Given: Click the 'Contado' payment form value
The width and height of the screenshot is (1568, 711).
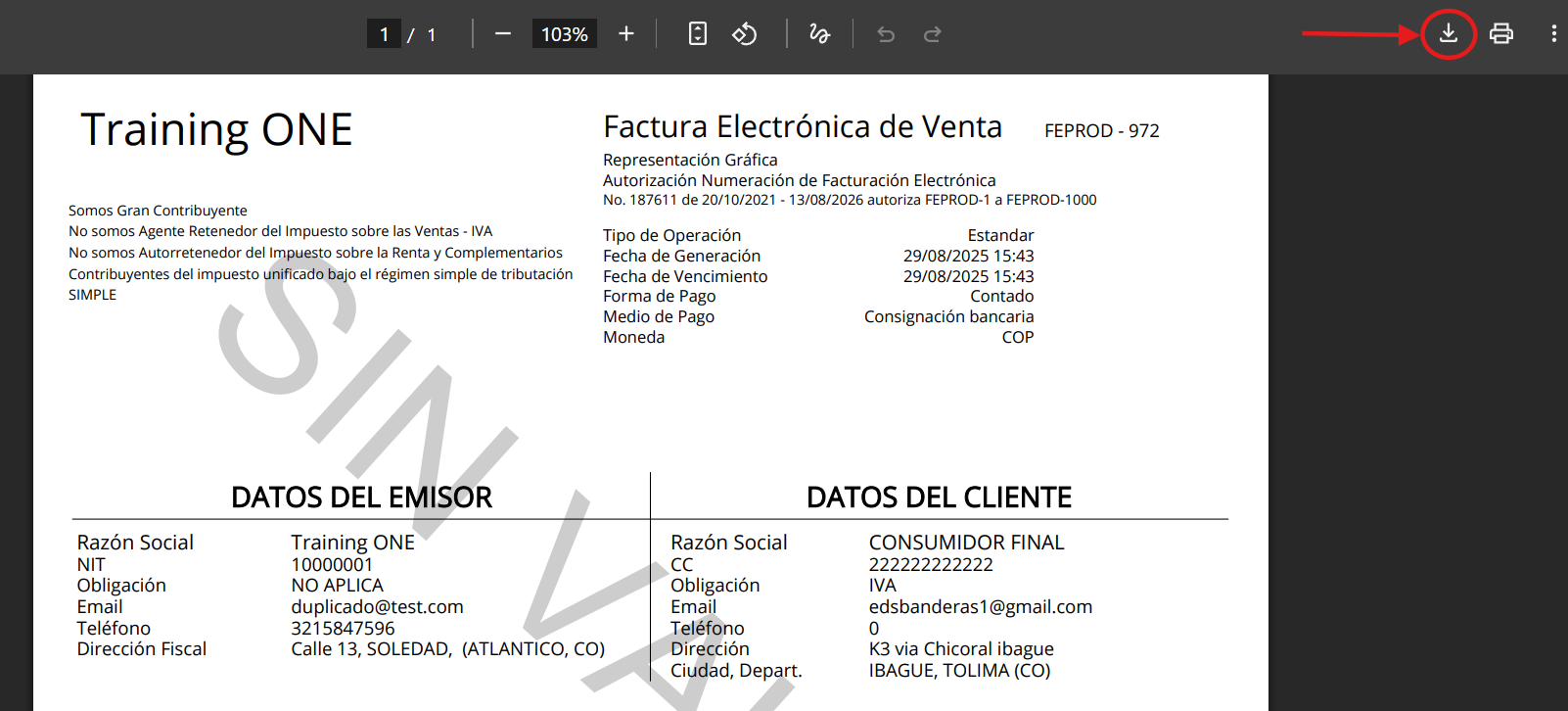Looking at the screenshot, I should [1002, 296].
